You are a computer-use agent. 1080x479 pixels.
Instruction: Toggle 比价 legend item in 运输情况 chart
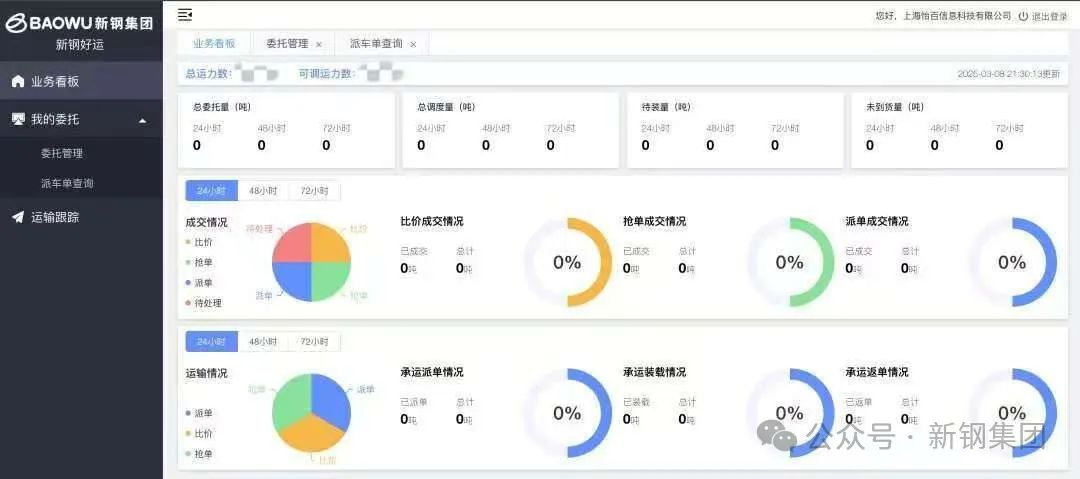tap(203, 434)
